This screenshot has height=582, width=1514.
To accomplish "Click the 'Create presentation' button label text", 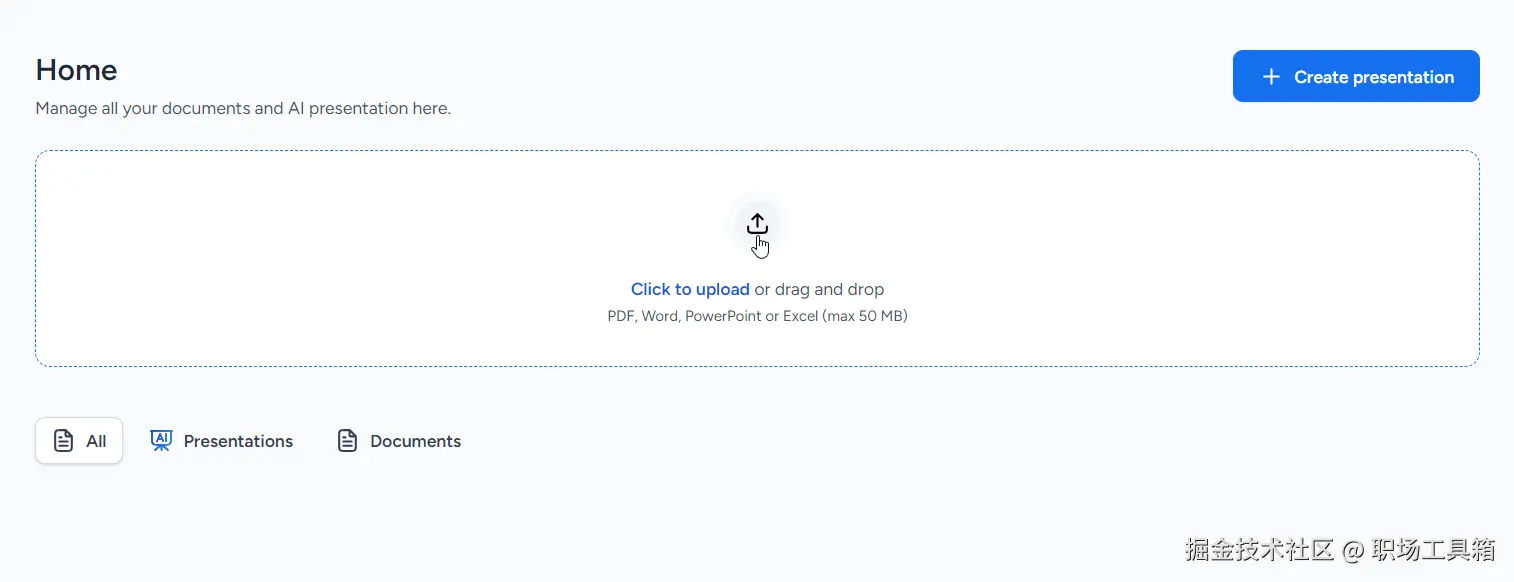I will pyautogui.click(x=1374, y=77).
